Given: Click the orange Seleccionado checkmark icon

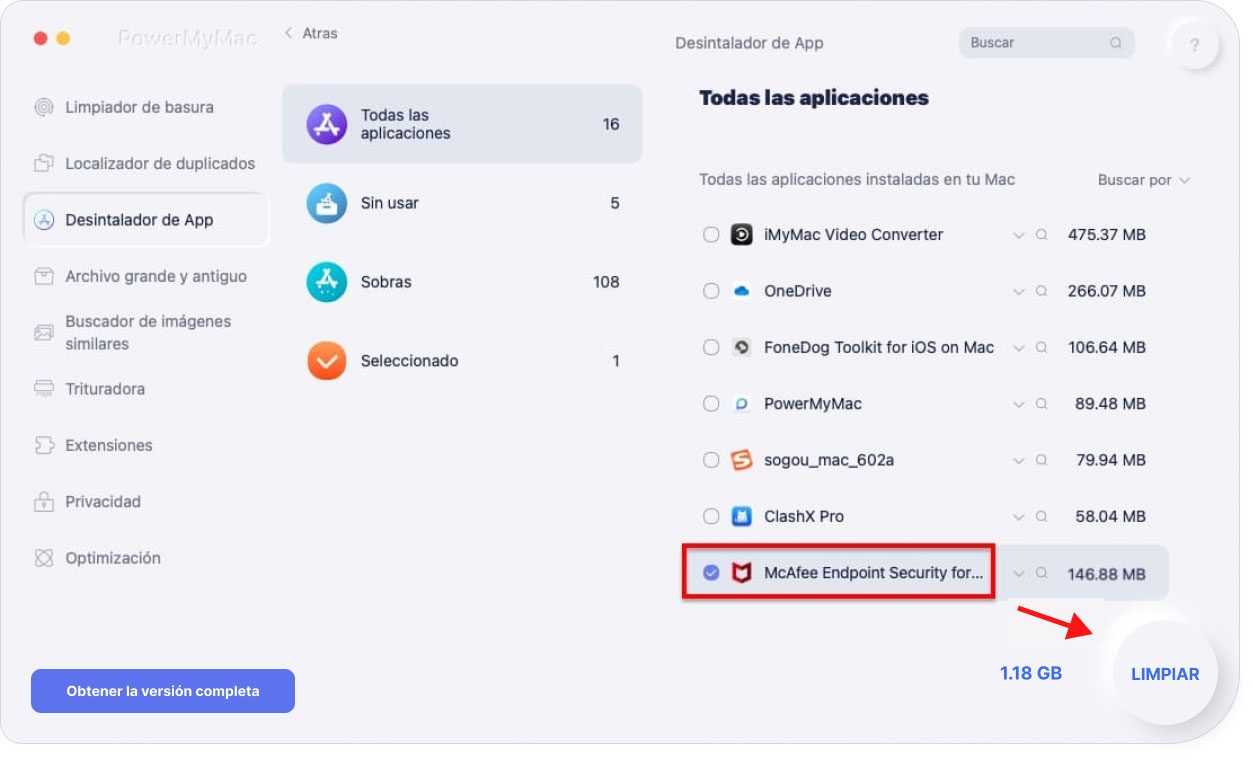Looking at the screenshot, I should point(327,361).
